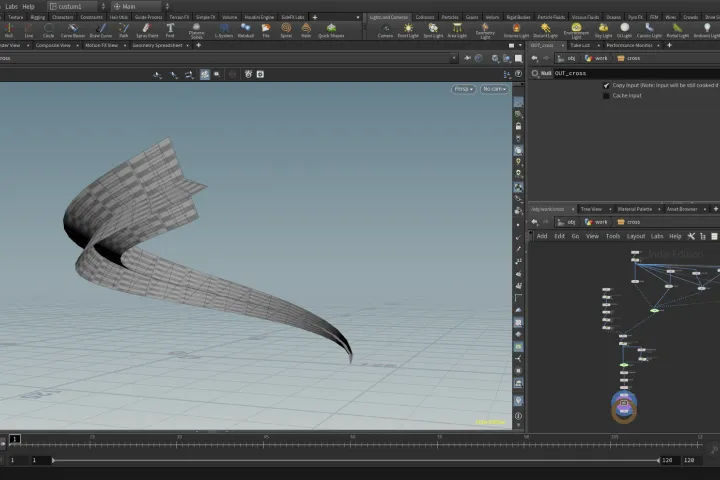Select the Draw Curve shelf tool
Image resolution: width=720 pixels, height=480 pixels.
point(101,30)
